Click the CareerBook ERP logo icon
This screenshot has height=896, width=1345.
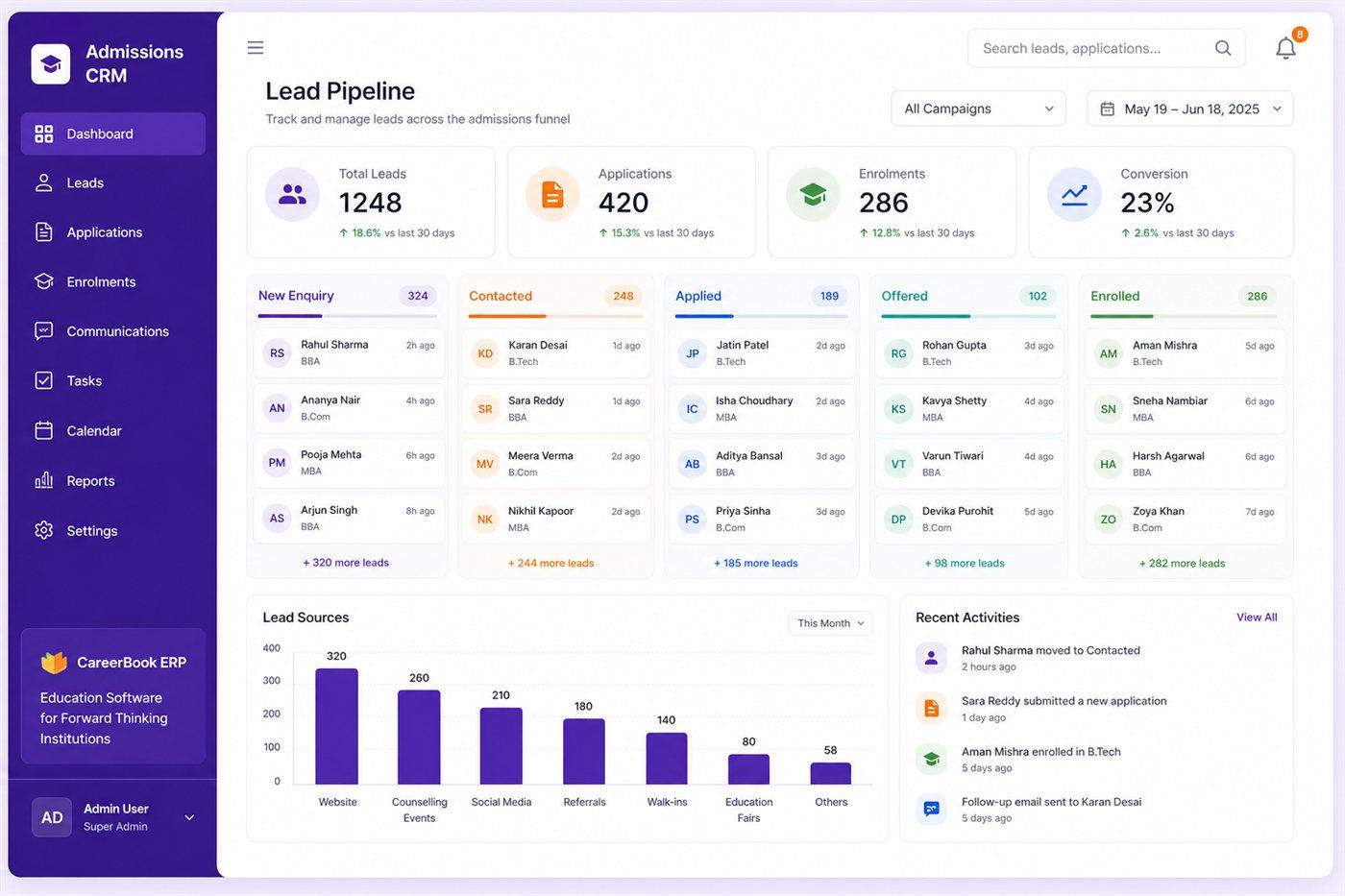click(54, 663)
